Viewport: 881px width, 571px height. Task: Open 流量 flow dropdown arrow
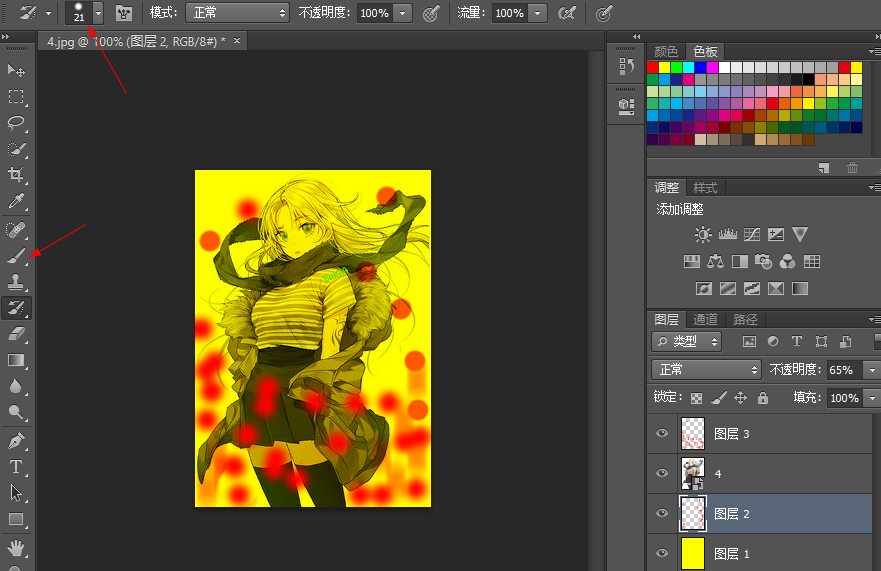(538, 13)
